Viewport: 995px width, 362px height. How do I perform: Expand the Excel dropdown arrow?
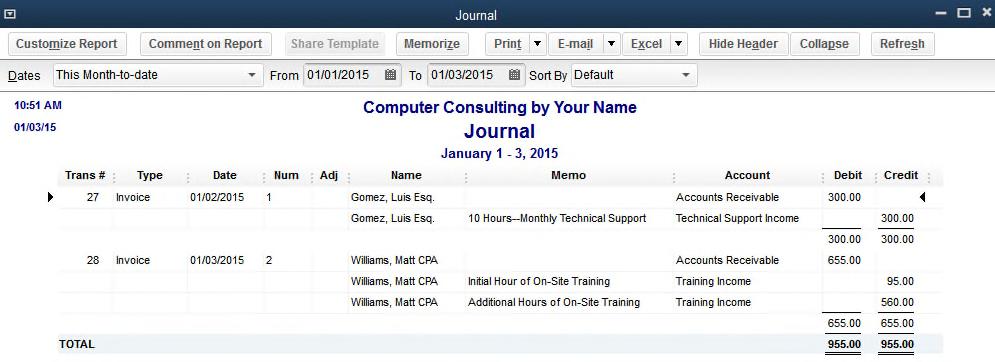[x=678, y=44]
